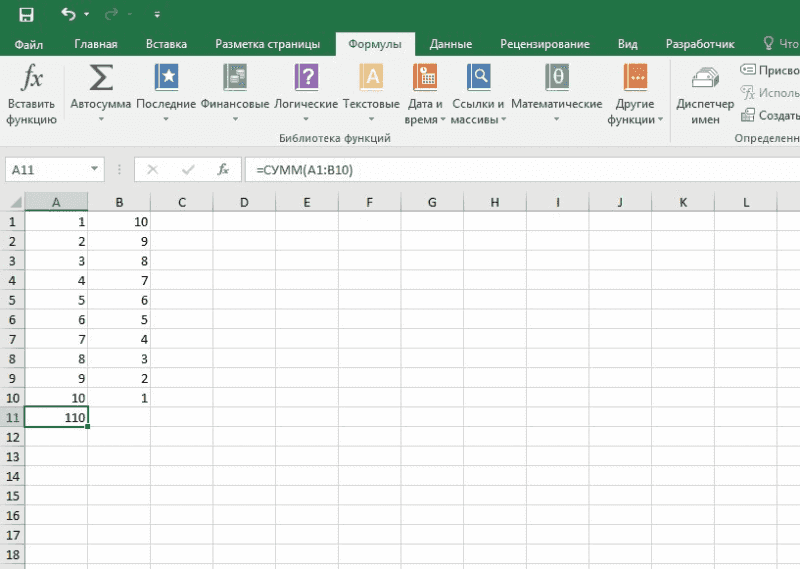Image resolution: width=800 pixels, height=569 pixels.
Task: Open the Финансовые functions library
Action: (235, 78)
